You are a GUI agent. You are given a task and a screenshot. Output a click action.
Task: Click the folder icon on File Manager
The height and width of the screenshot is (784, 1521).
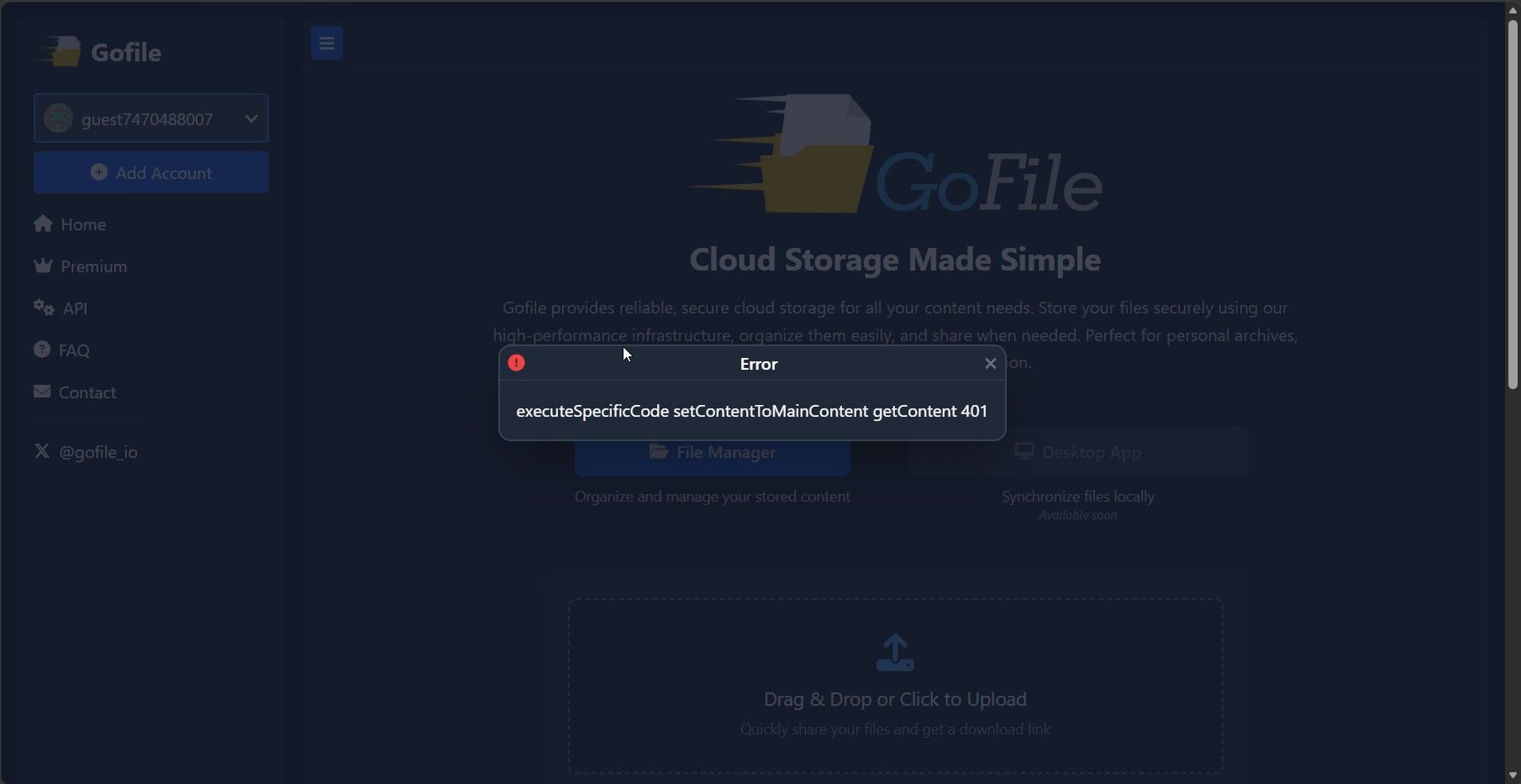(x=659, y=451)
